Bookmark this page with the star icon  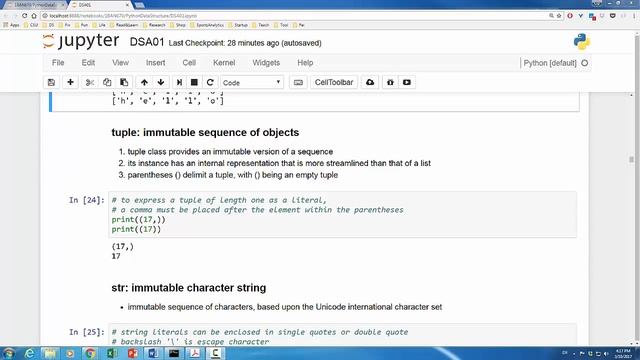[559, 16]
